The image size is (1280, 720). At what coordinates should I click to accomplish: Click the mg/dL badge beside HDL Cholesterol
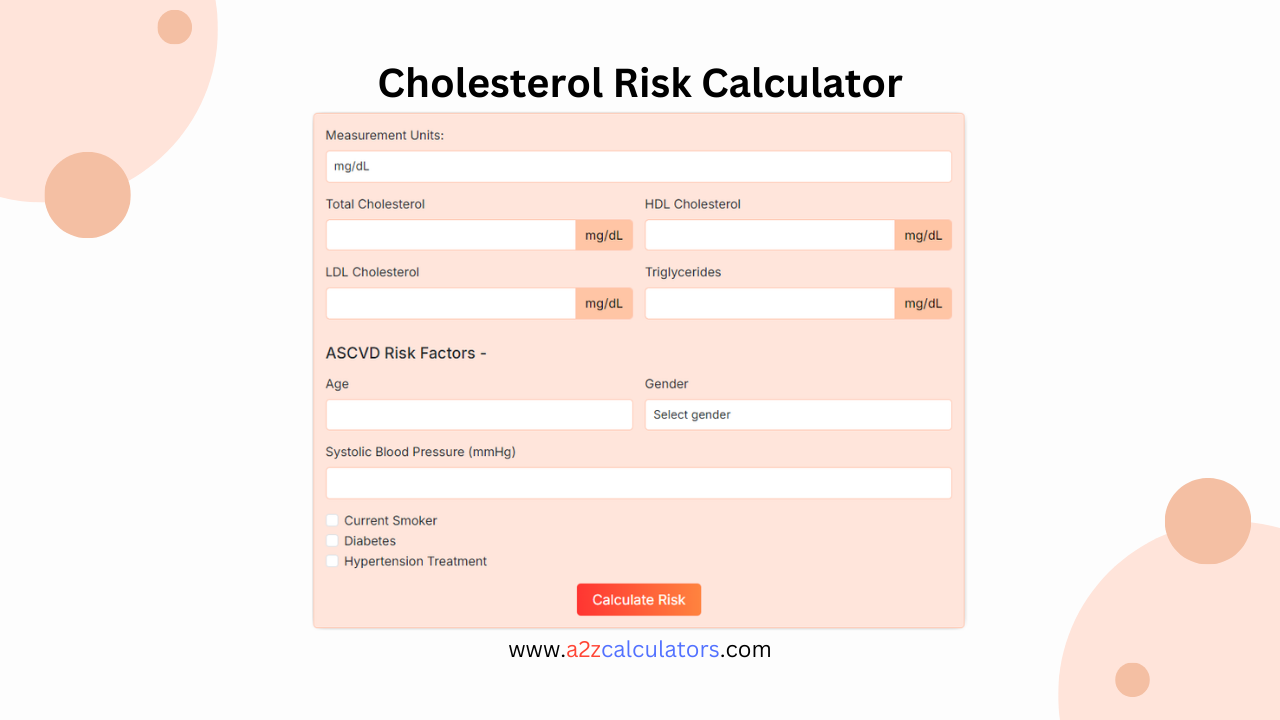coord(923,234)
